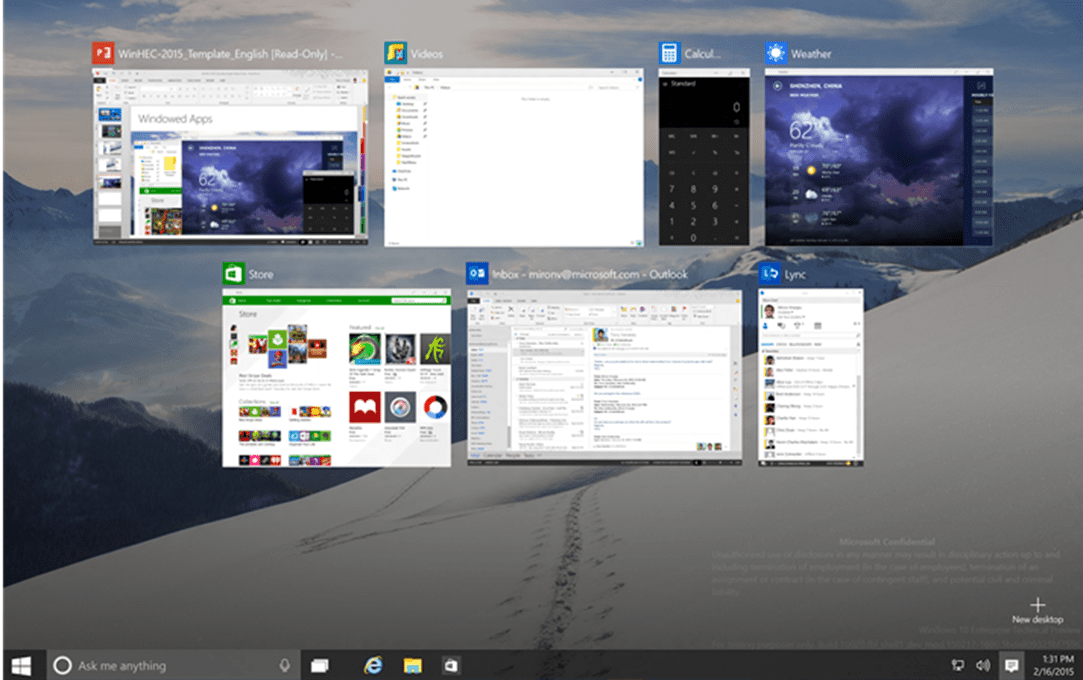
Task: Launch Internet Explorer from the taskbar
Action: (373, 665)
